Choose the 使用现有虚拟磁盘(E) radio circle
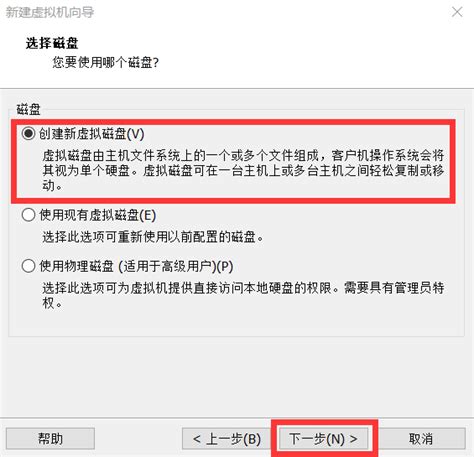 pyautogui.click(x=28, y=215)
